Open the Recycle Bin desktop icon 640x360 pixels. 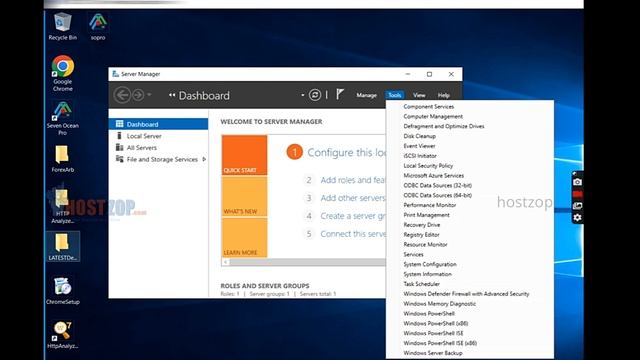pyautogui.click(x=62, y=27)
